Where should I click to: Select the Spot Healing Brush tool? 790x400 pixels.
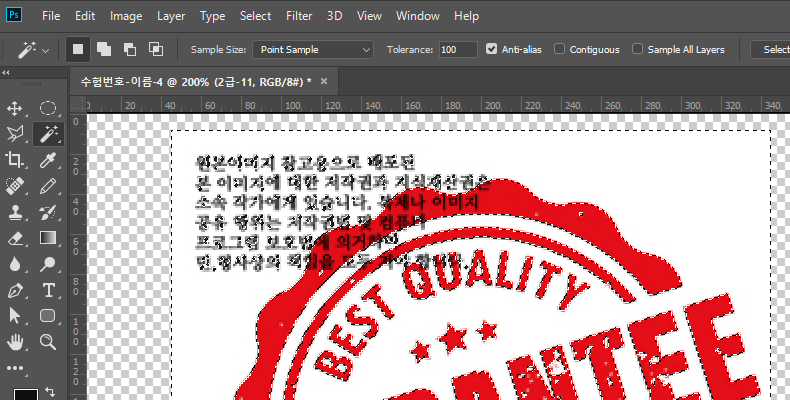click(15, 186)
